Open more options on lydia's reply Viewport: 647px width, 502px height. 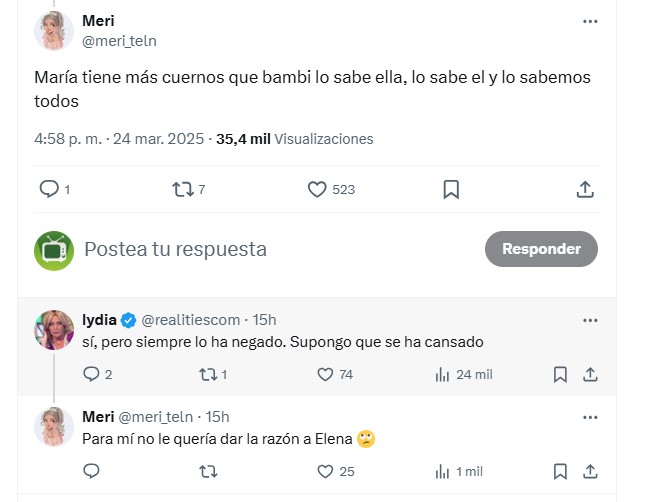590,320
